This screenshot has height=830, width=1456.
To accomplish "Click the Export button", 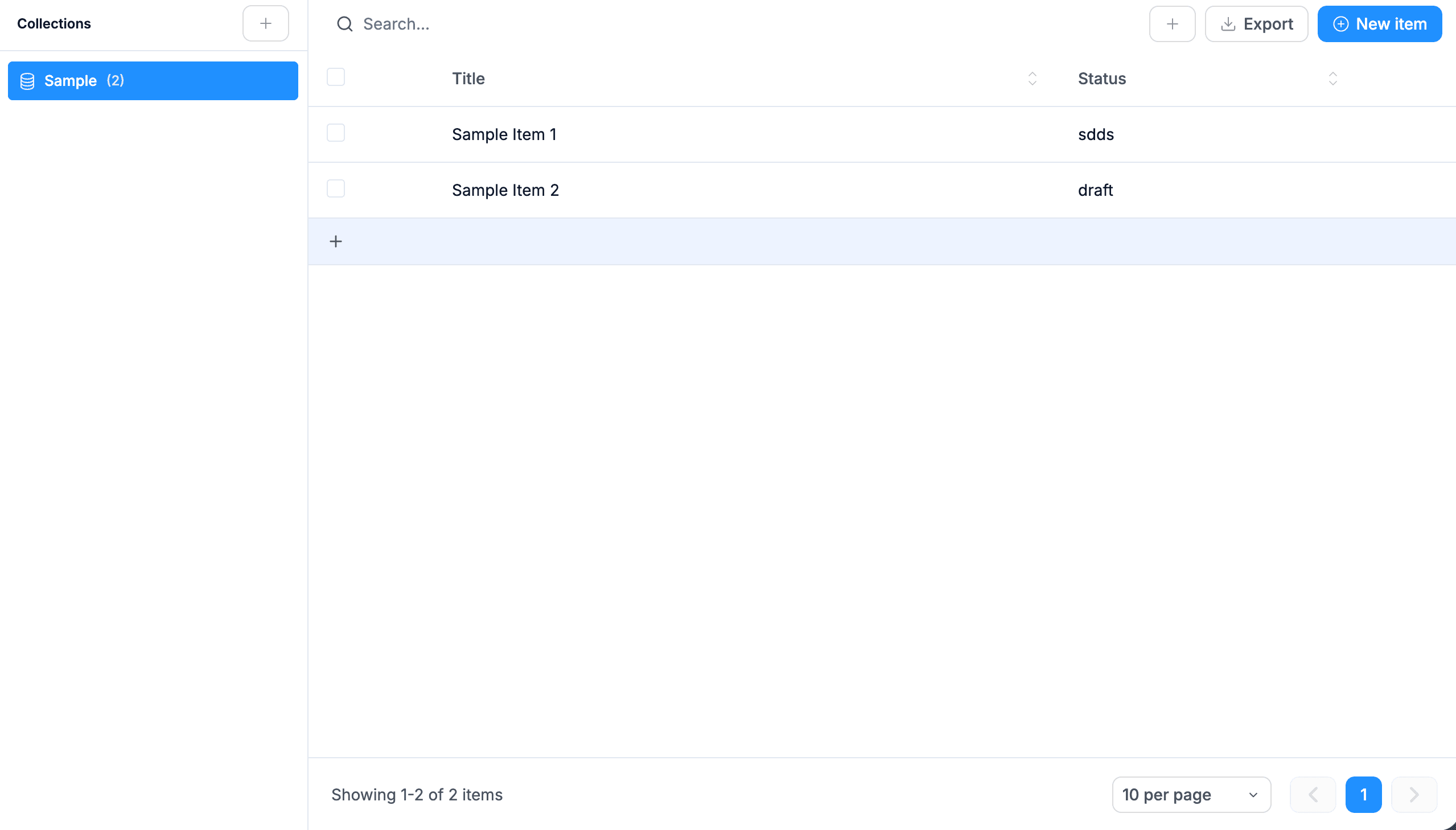I will point(1256,23).
